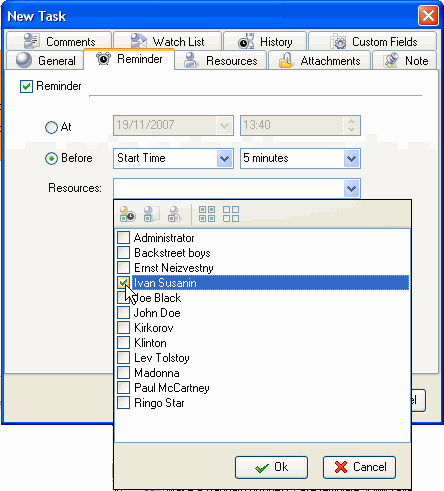The height and width of the screenshot is (491, 444).
Task: Toggle the Reminder checkbox
Action: [26, 86]
